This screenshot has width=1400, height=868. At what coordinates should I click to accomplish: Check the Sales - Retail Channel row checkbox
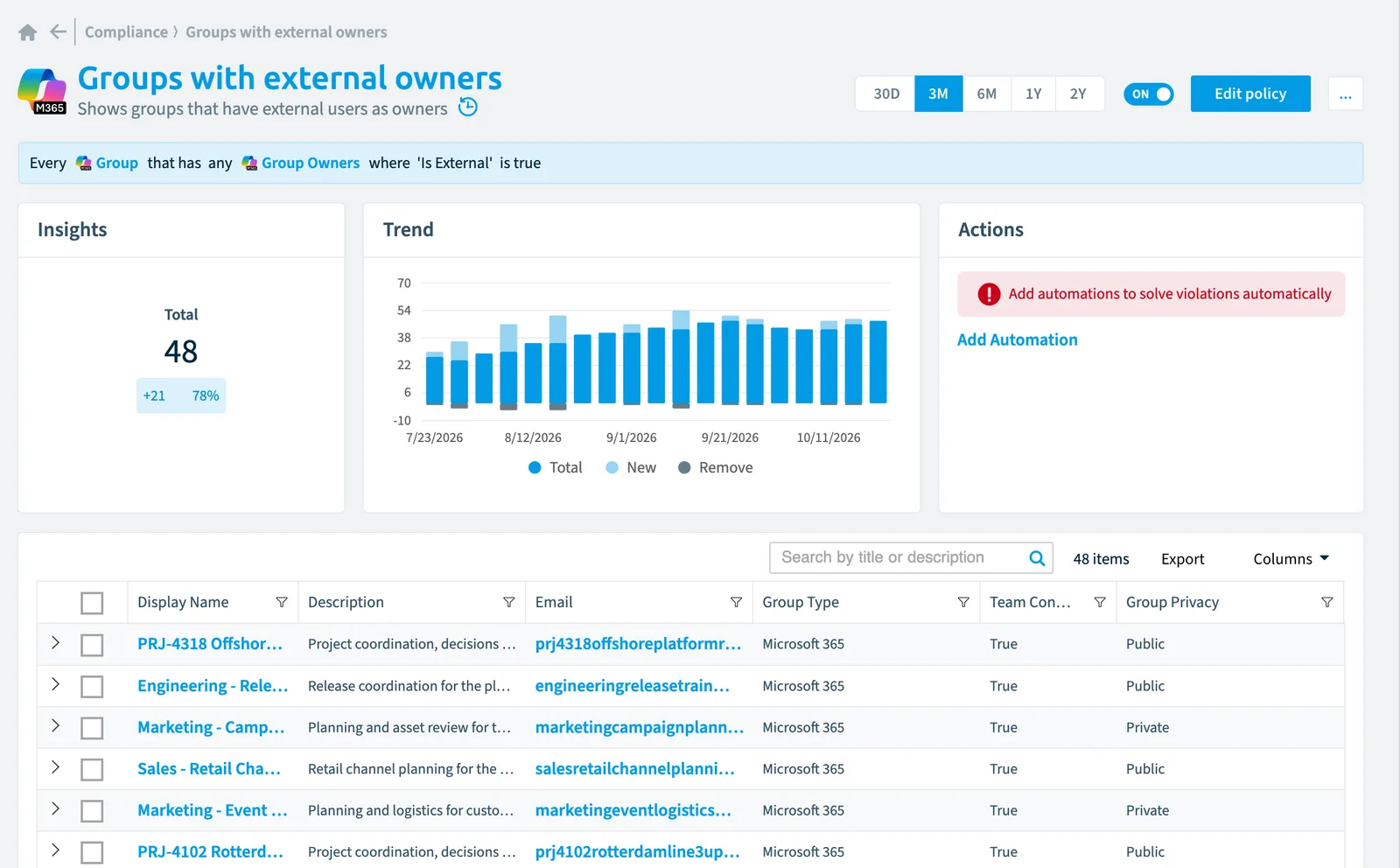tap(92, 770)
